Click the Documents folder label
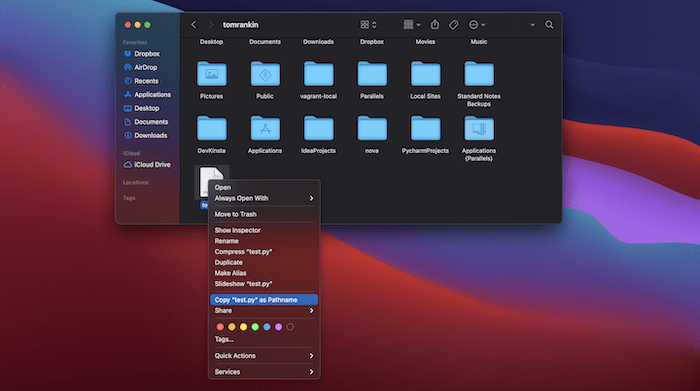700x391 pixels. point(265,42)
